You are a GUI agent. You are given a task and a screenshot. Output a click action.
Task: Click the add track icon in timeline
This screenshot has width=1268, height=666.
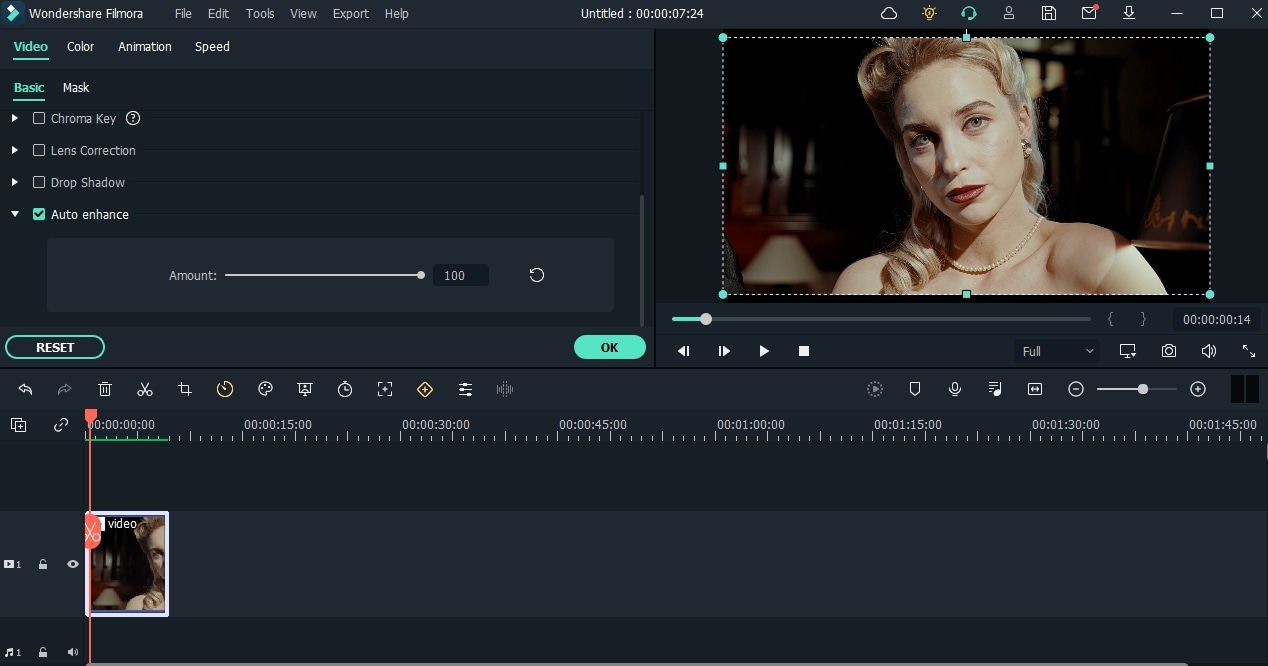[18, 425]
